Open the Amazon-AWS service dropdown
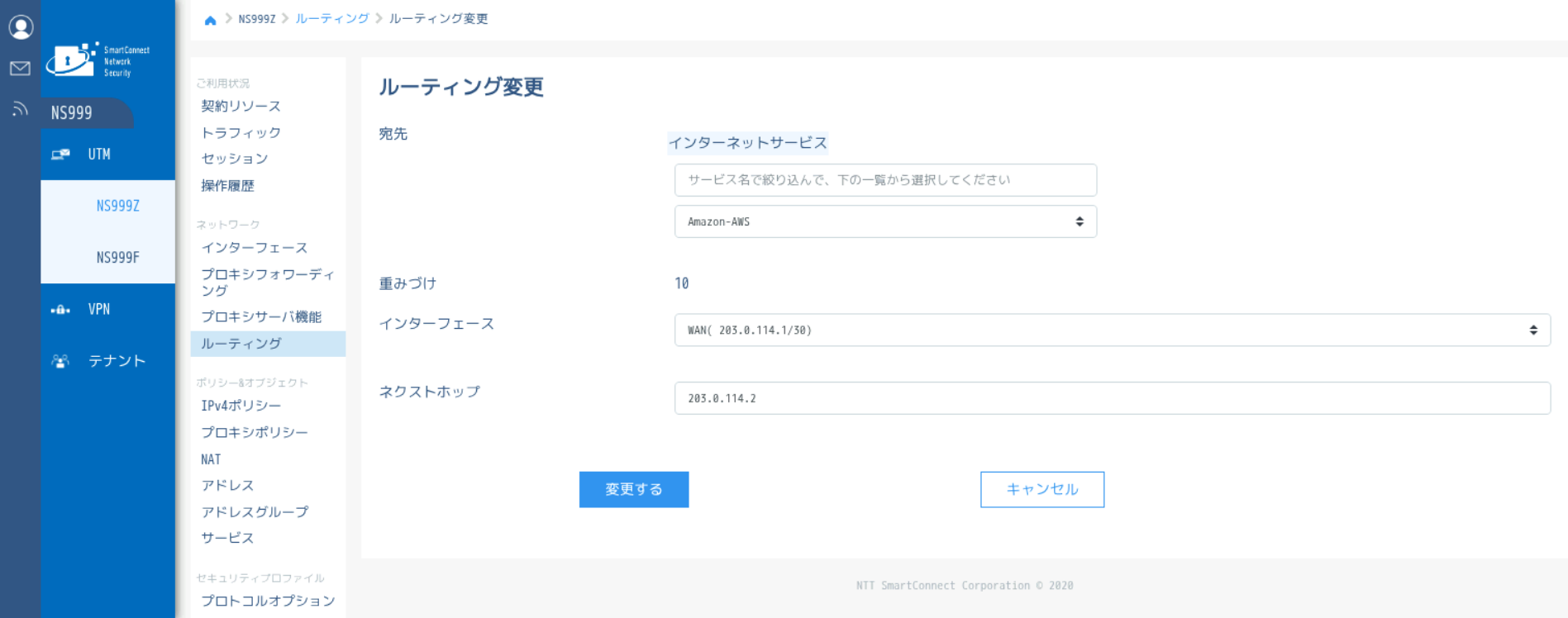The height and width of the screenshot is (618, 1568). point(885,221)
